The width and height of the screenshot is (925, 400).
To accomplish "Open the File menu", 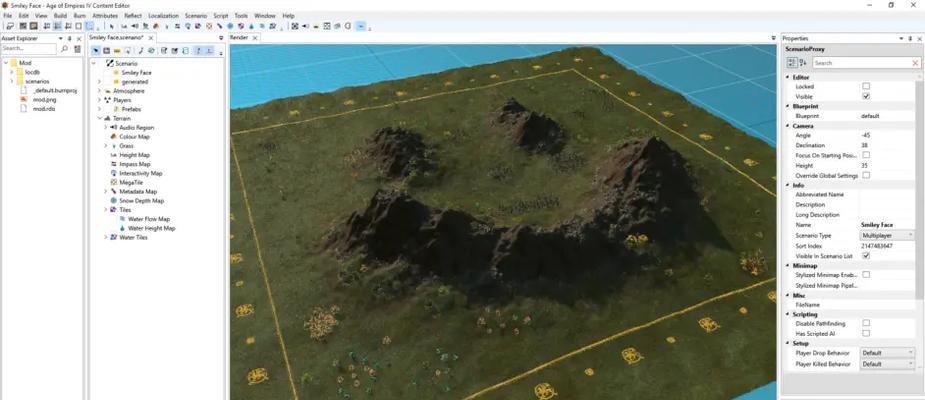I will 8,16.
